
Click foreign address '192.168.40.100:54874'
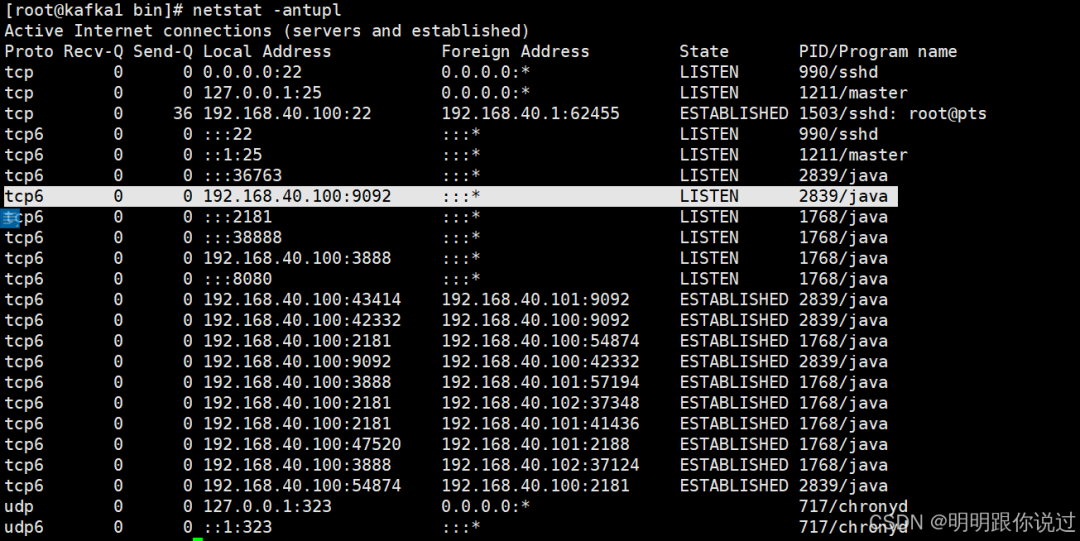540,341
